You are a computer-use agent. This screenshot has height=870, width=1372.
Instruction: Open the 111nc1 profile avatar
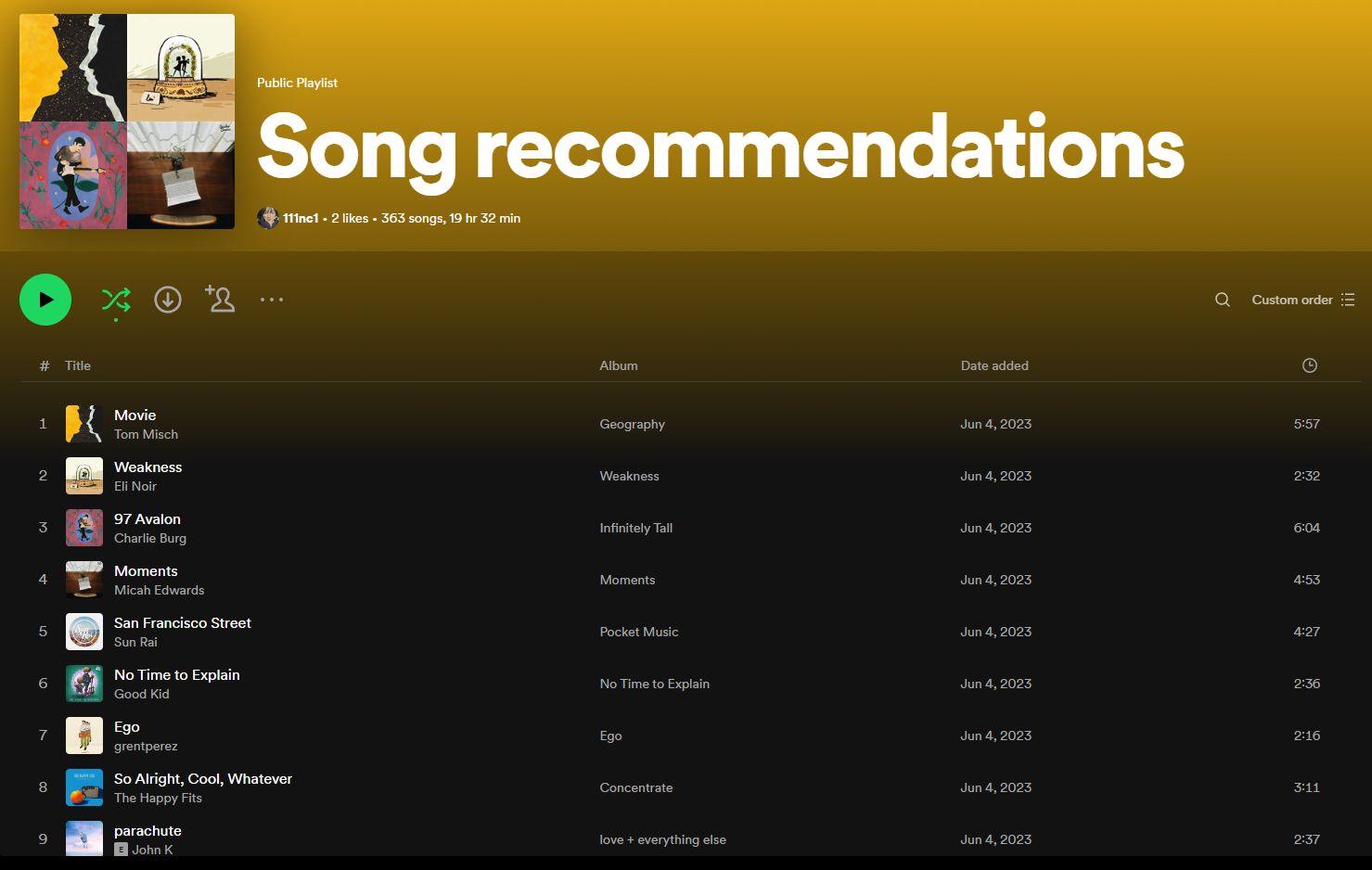coord(268,218)
